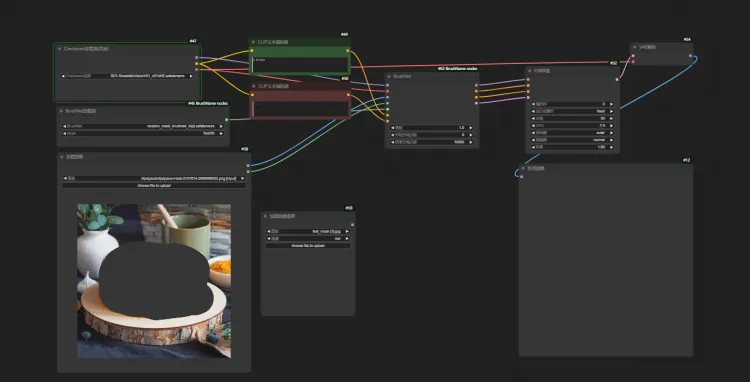This screenshot has height=382, width=750.
Task: Click the masked food image thumbnail
Action: (x=154, y=281)
